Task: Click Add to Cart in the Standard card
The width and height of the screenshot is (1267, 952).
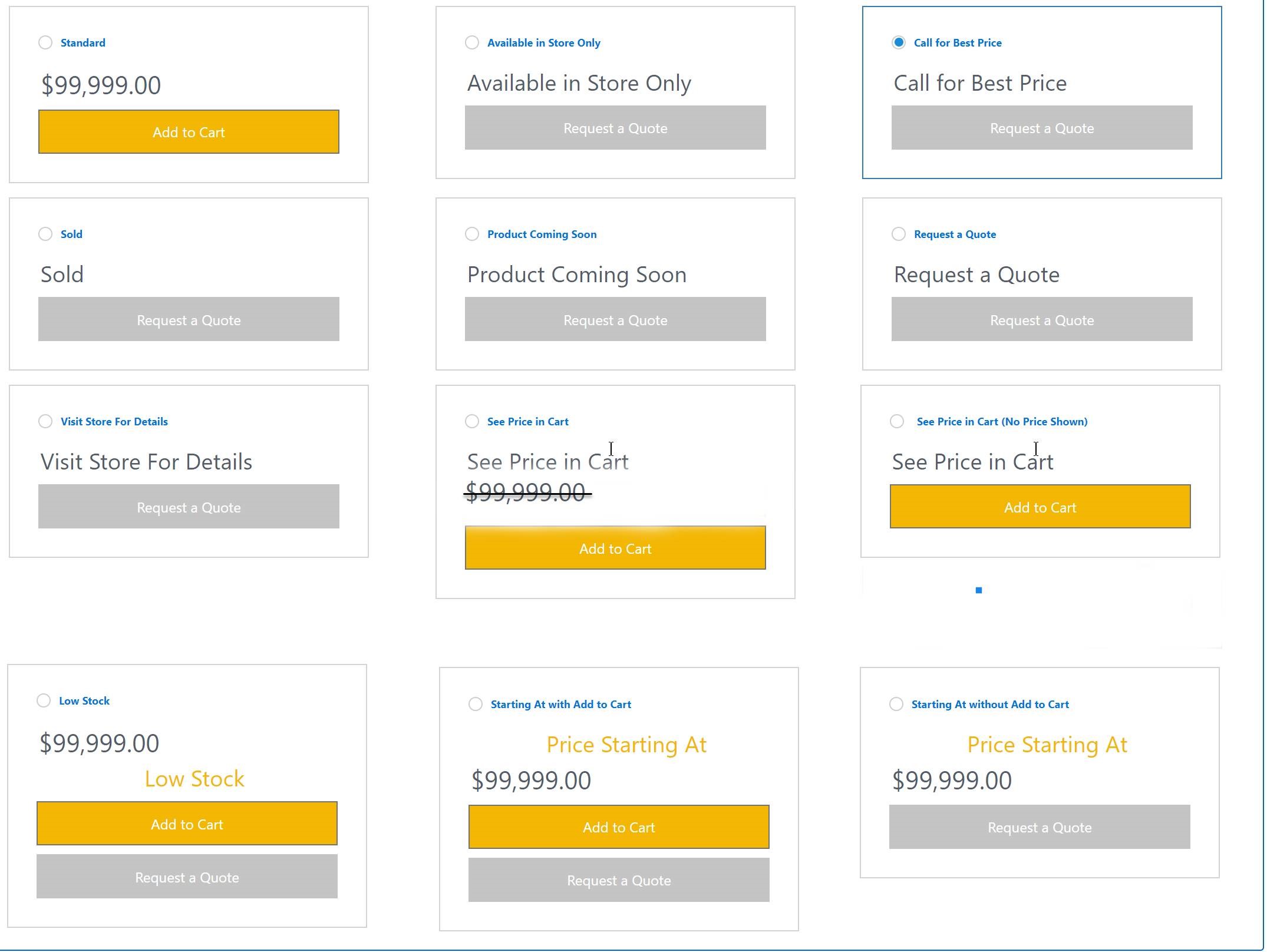Action: coord(189,132)
